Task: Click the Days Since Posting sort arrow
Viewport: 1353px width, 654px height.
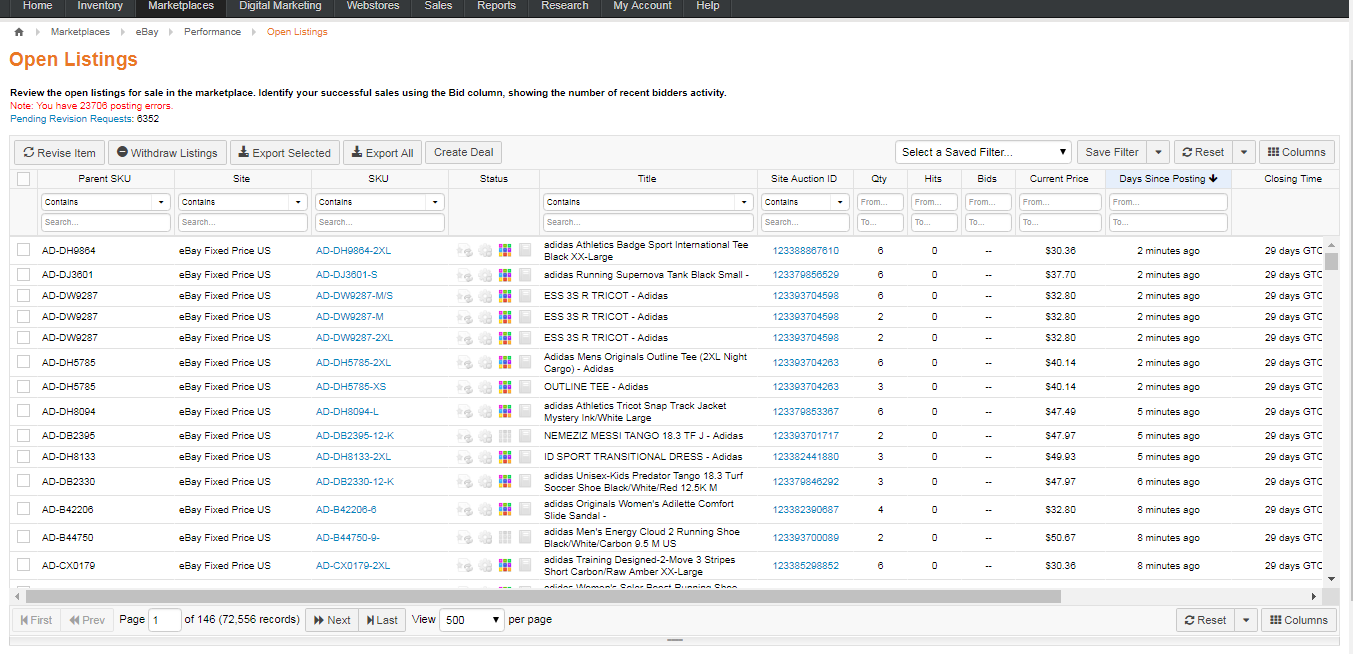Action: click(x=1213, y=179)
